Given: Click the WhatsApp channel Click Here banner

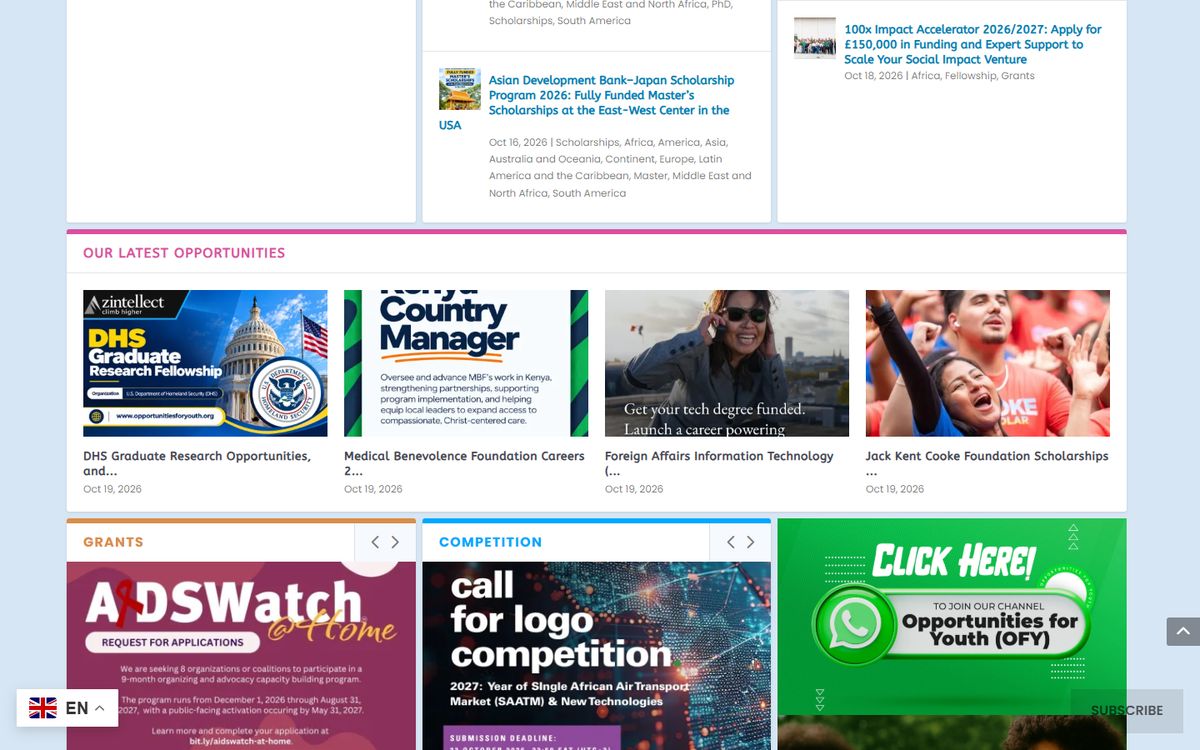Looking at the screenshot, I should (952, 616).
